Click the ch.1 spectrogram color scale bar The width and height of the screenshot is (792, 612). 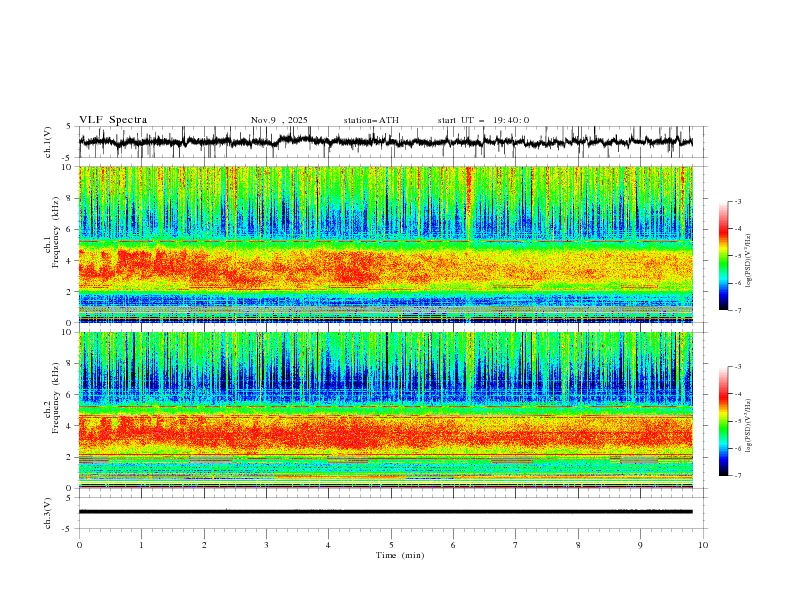[x=723, y=256]
